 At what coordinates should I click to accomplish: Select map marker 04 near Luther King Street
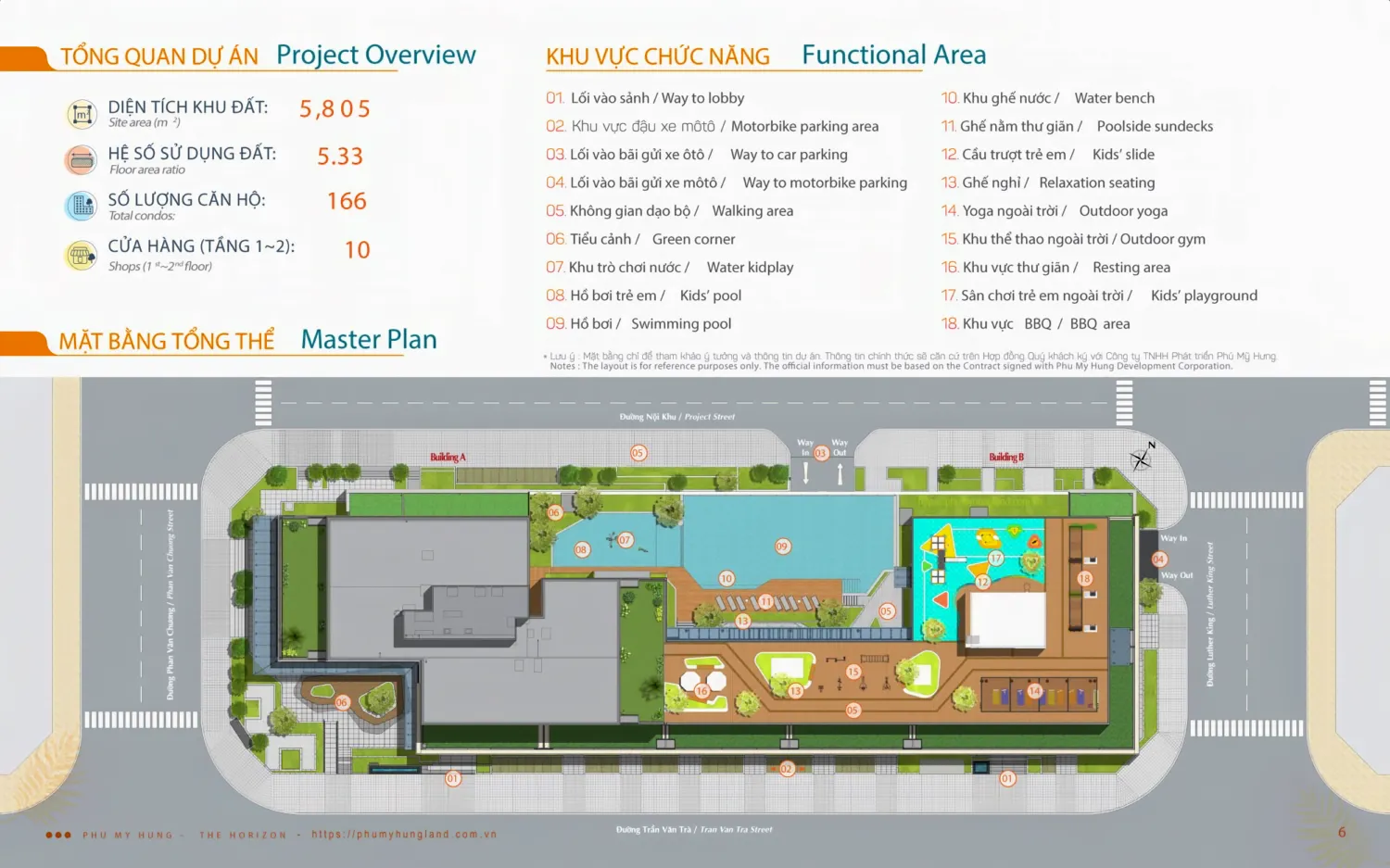1158,560
